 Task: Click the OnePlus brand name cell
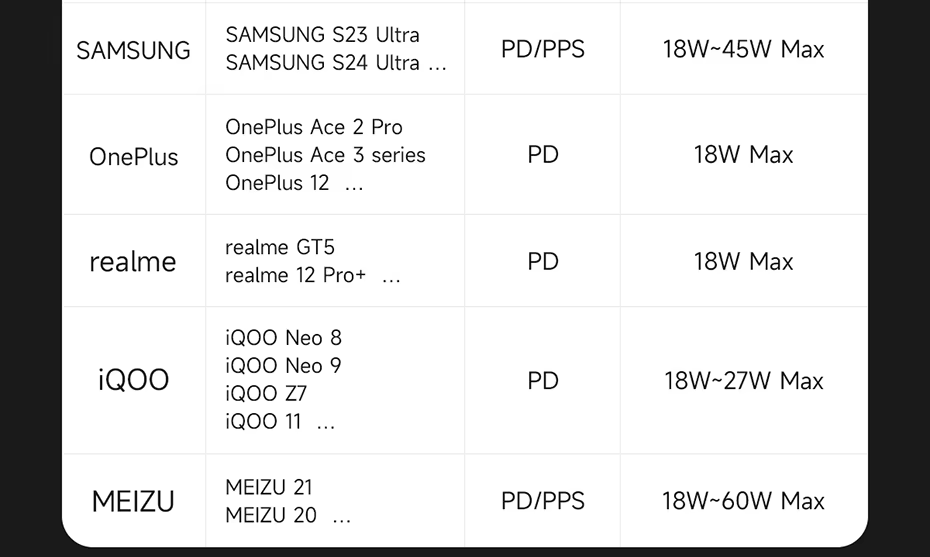(x=133, y=156)
